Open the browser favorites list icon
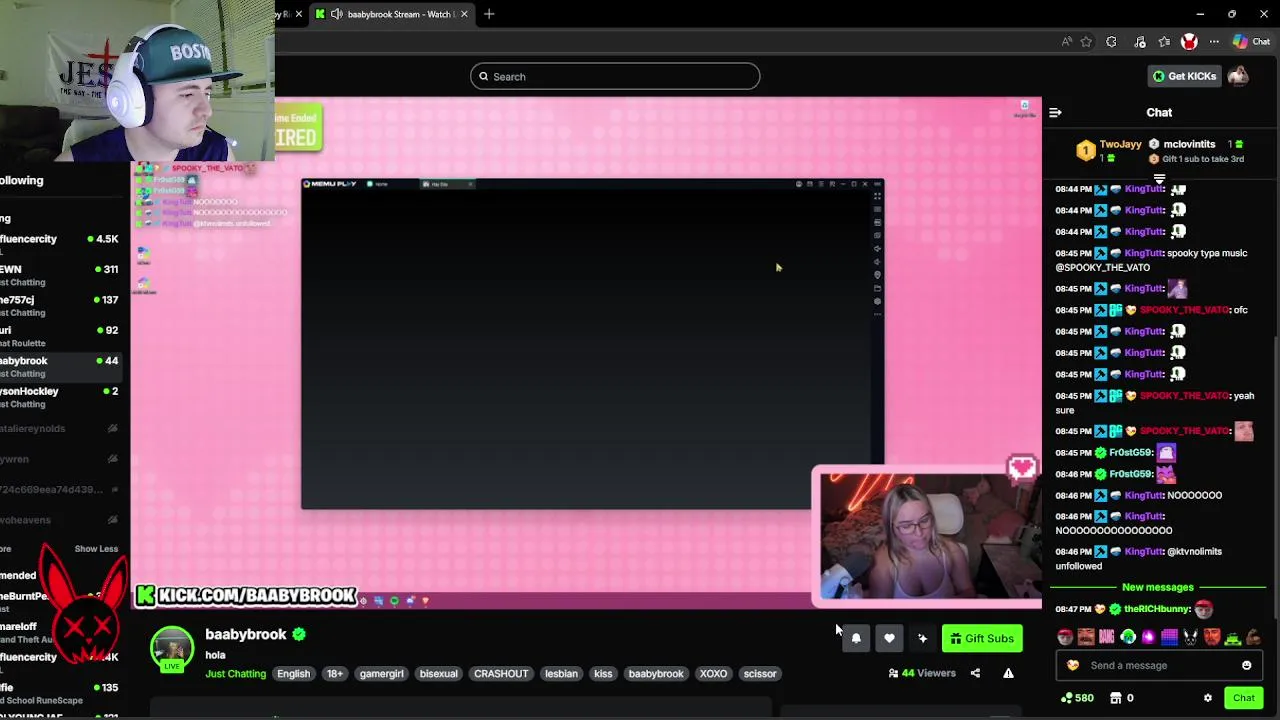This screenshot has height=720, width=1280. tap(1164, 42)
